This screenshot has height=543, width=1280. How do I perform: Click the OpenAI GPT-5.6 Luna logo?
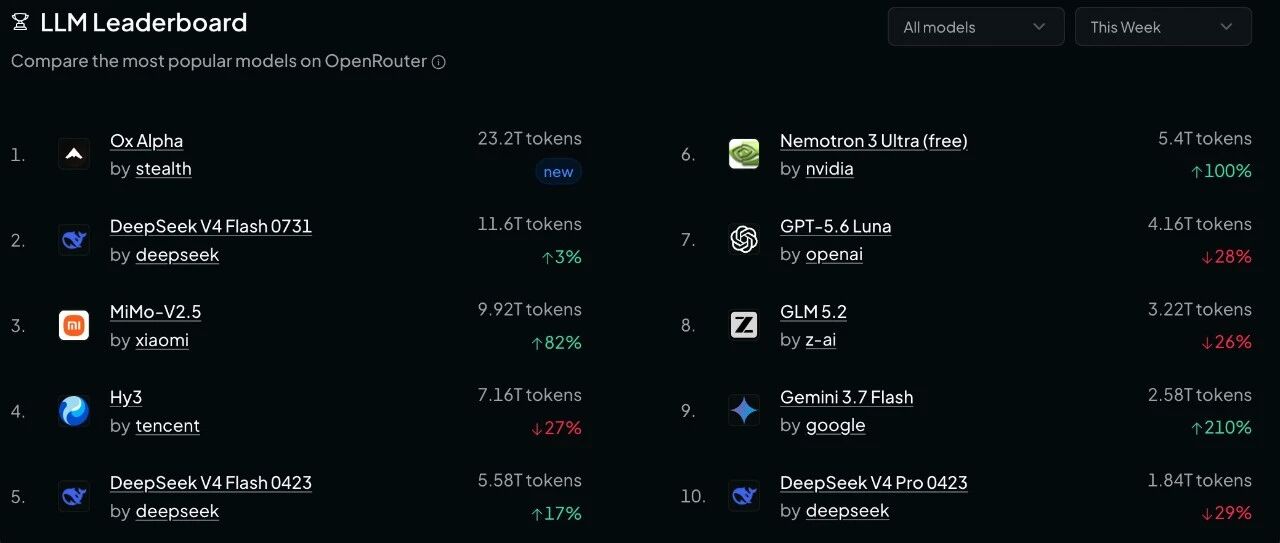[x=744, y=239]
